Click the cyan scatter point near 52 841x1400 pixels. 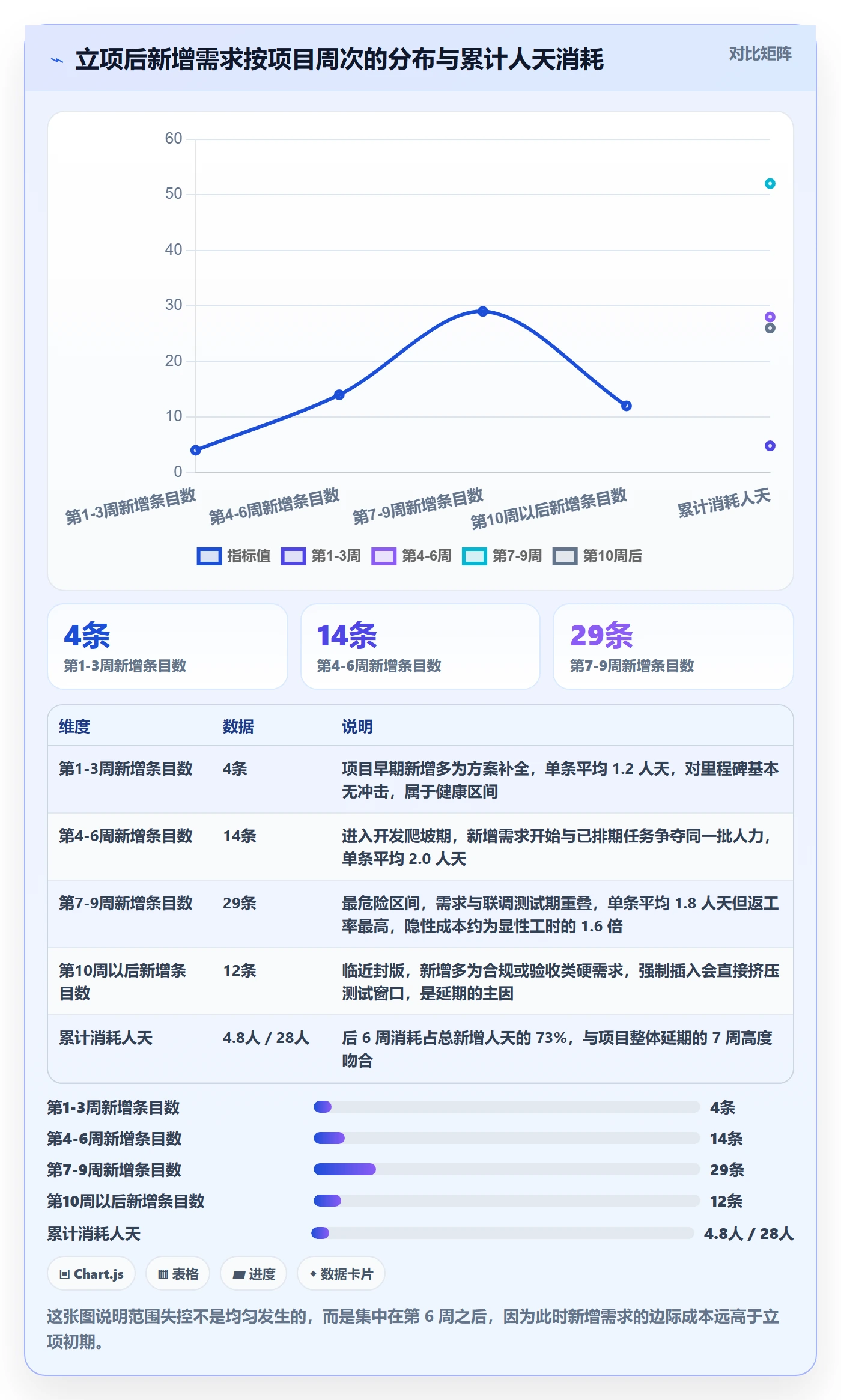pos(770,183)
